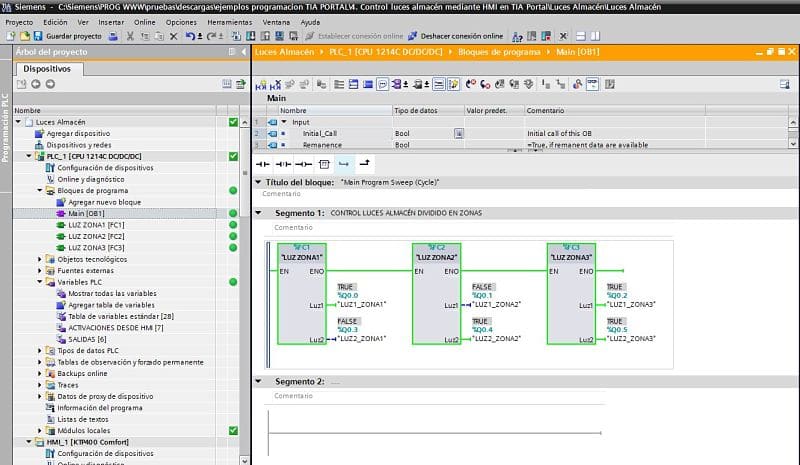The width and height of the screenshot is (800, 465).
Task: Open LUZ ZONA2 [FC2] block
Action: coord(96,236)
